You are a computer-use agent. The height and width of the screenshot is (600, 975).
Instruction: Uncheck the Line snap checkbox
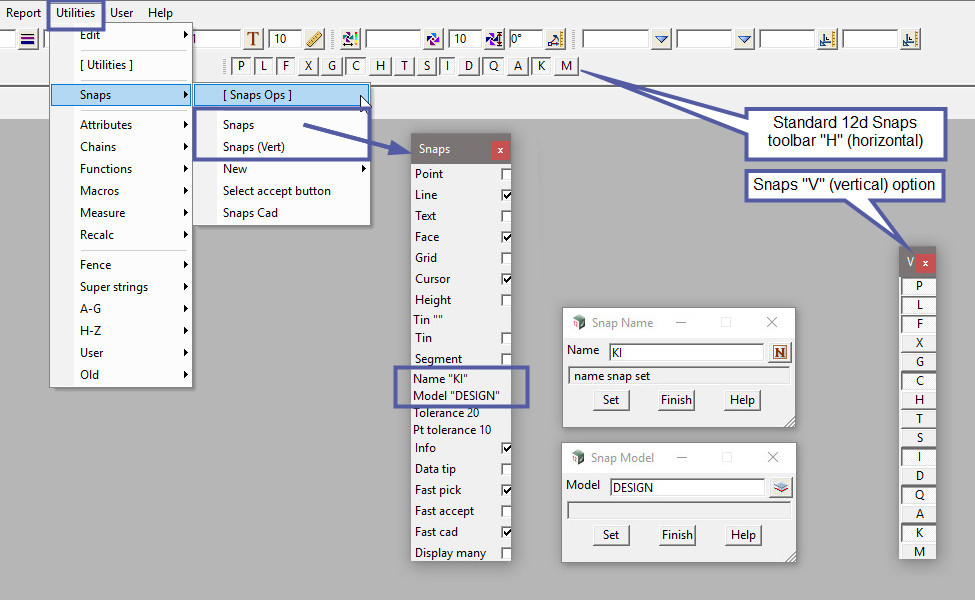pyautogui.click(x=507, y=195)
